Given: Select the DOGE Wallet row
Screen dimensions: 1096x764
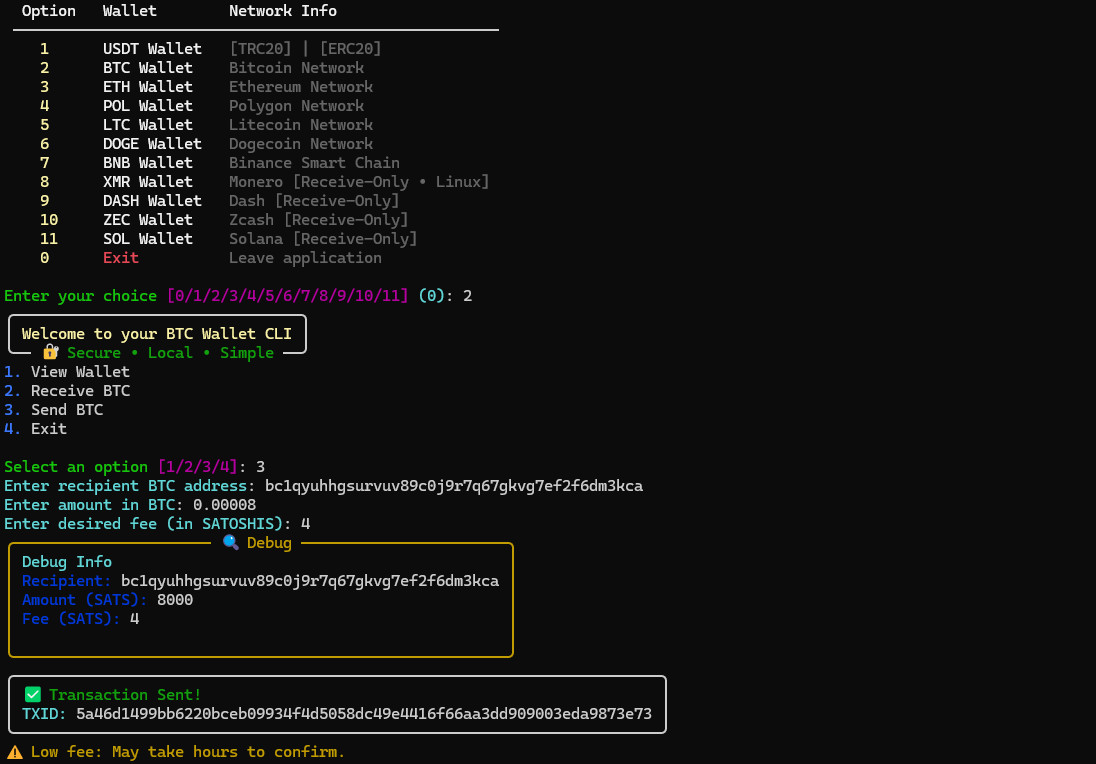Looking at the screenshot, I should point(151,144).
